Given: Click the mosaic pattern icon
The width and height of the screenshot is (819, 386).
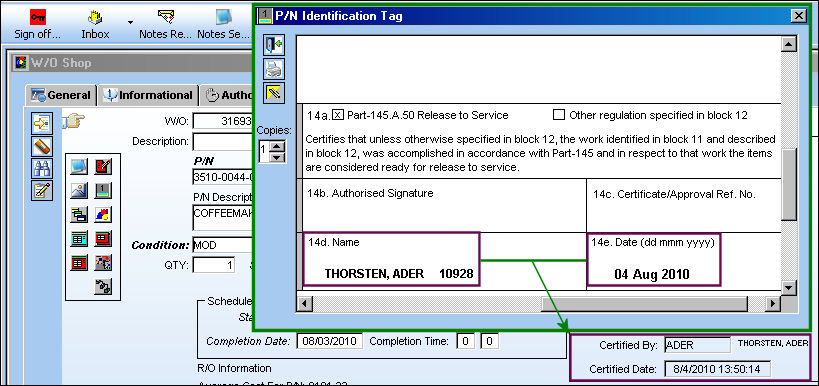Looking at the screenshot, I should click(x=103, y=262).
